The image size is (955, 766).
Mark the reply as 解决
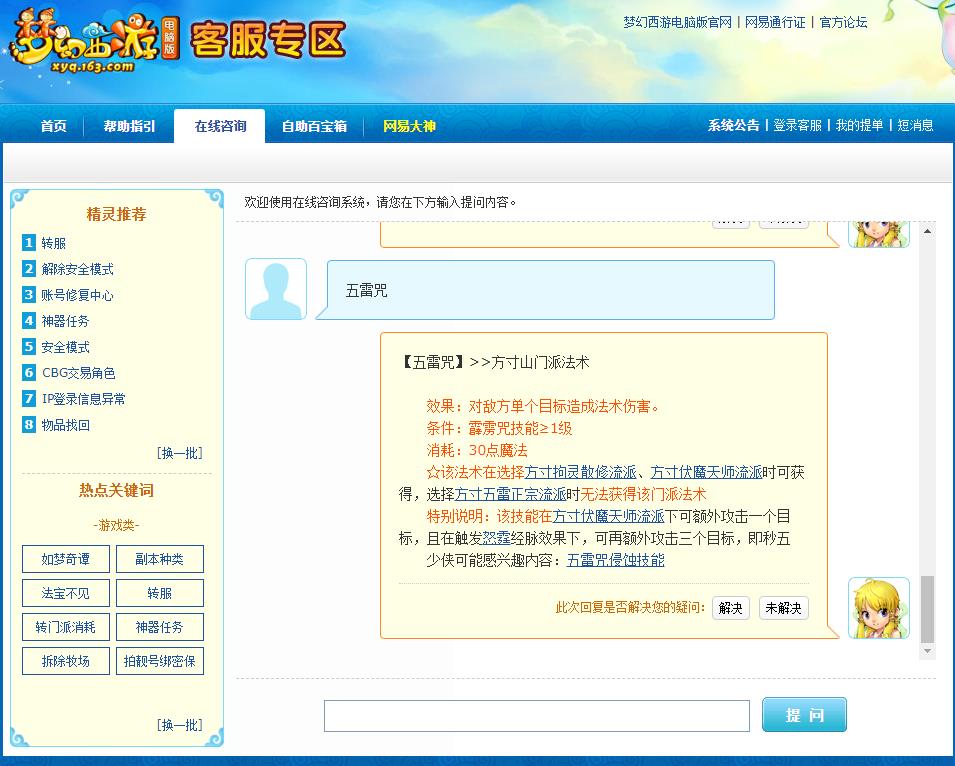[x=731, y=608]
